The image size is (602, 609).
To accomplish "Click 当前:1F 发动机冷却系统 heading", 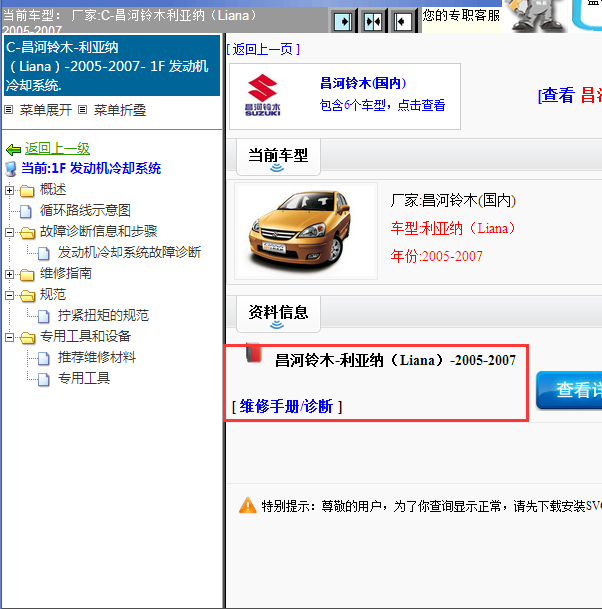I will click(x=91, y=169).
